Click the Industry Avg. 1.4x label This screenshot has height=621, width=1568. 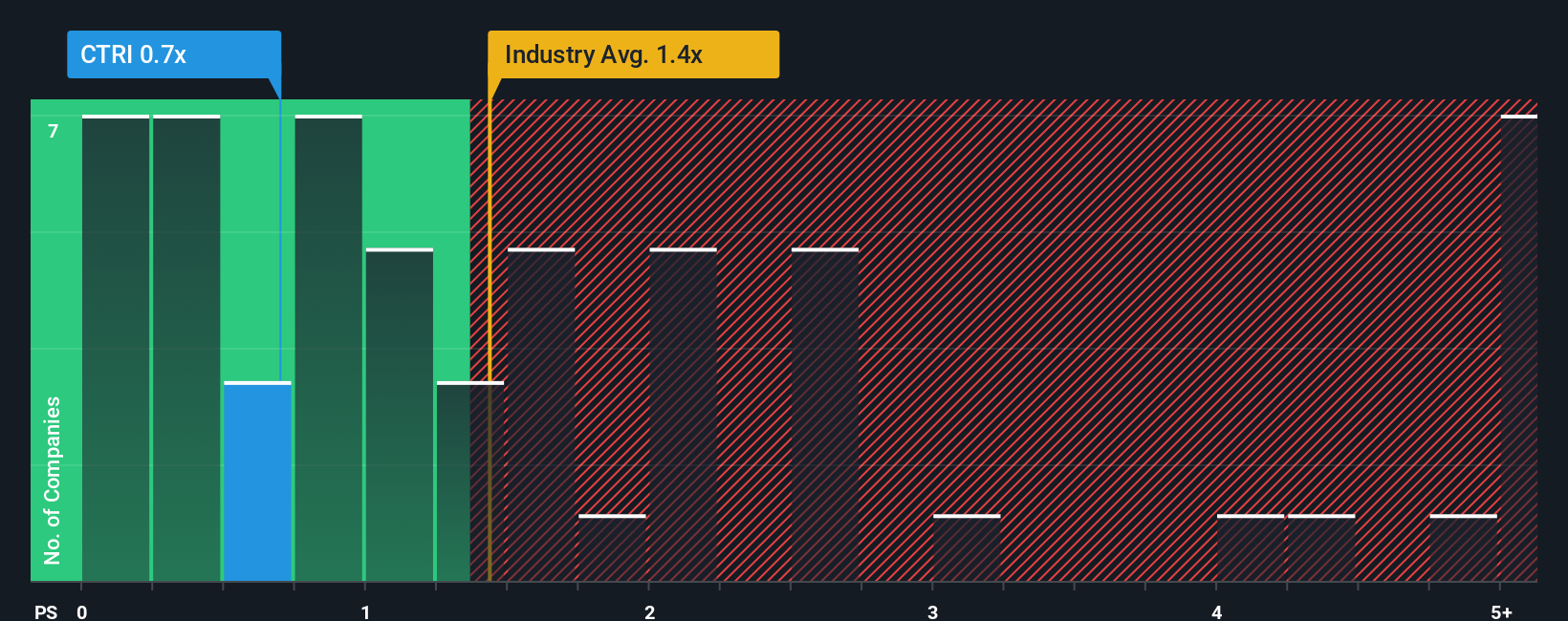point(633,54)
